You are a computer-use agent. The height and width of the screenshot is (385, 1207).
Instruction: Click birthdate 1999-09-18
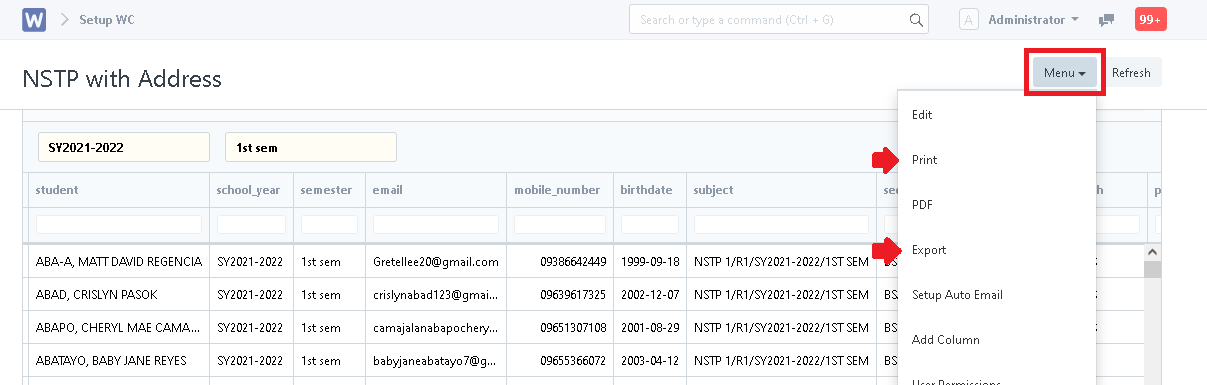point(650,262)
